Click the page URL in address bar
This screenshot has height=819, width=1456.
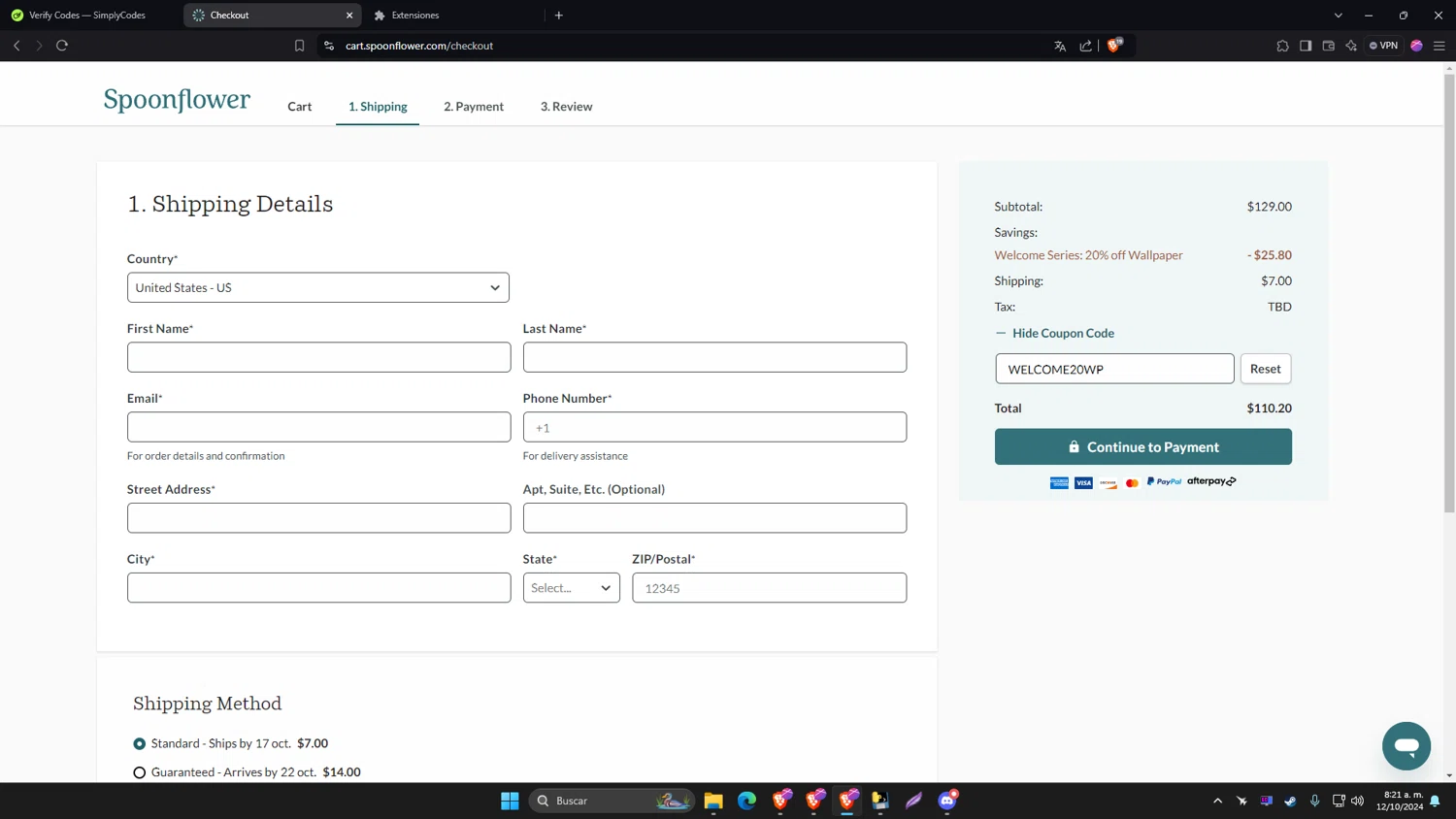coord(419,46)
